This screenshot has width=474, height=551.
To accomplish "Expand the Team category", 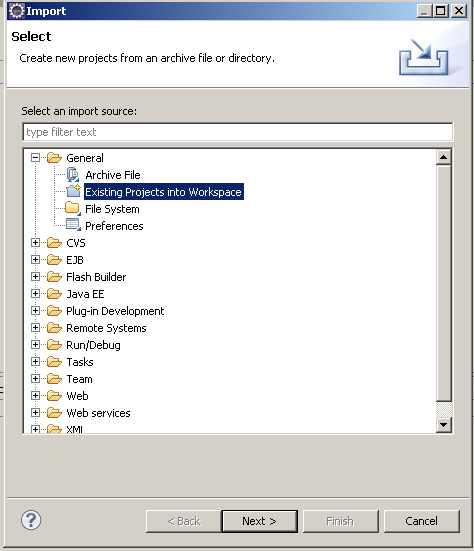I will click(x=35, y=378).
